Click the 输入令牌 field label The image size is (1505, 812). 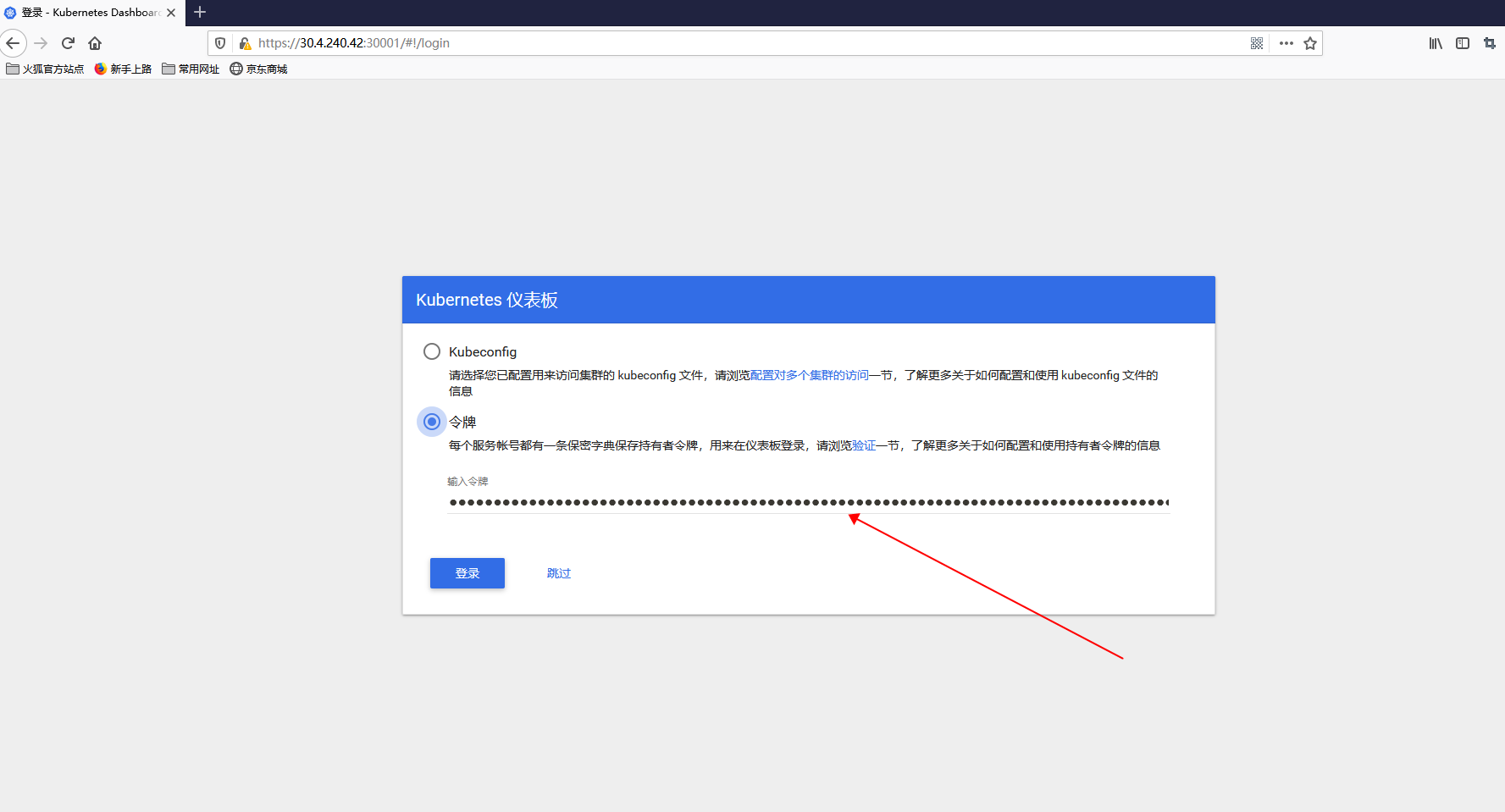point(468,481)
